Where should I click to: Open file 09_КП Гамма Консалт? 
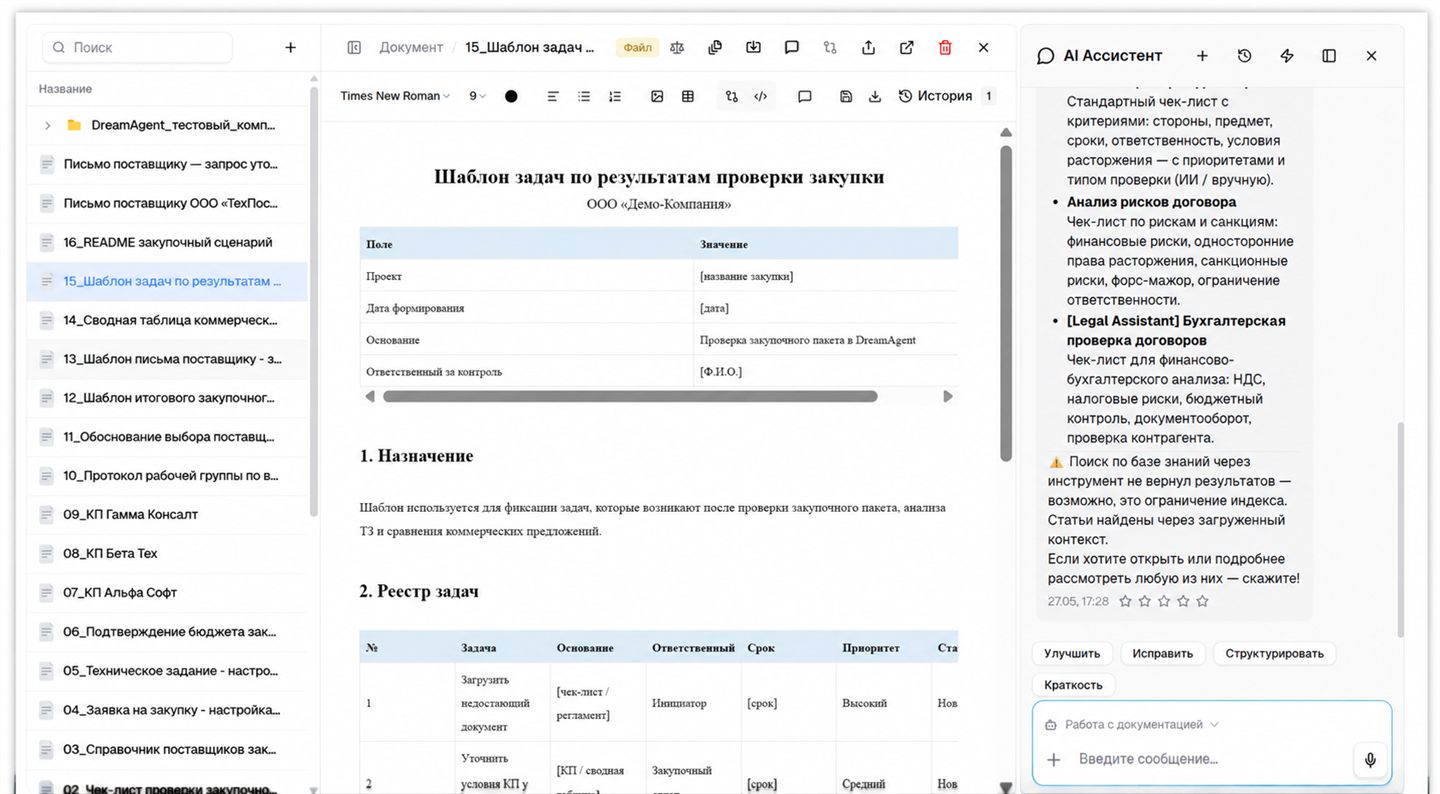(x=167, y=514)
